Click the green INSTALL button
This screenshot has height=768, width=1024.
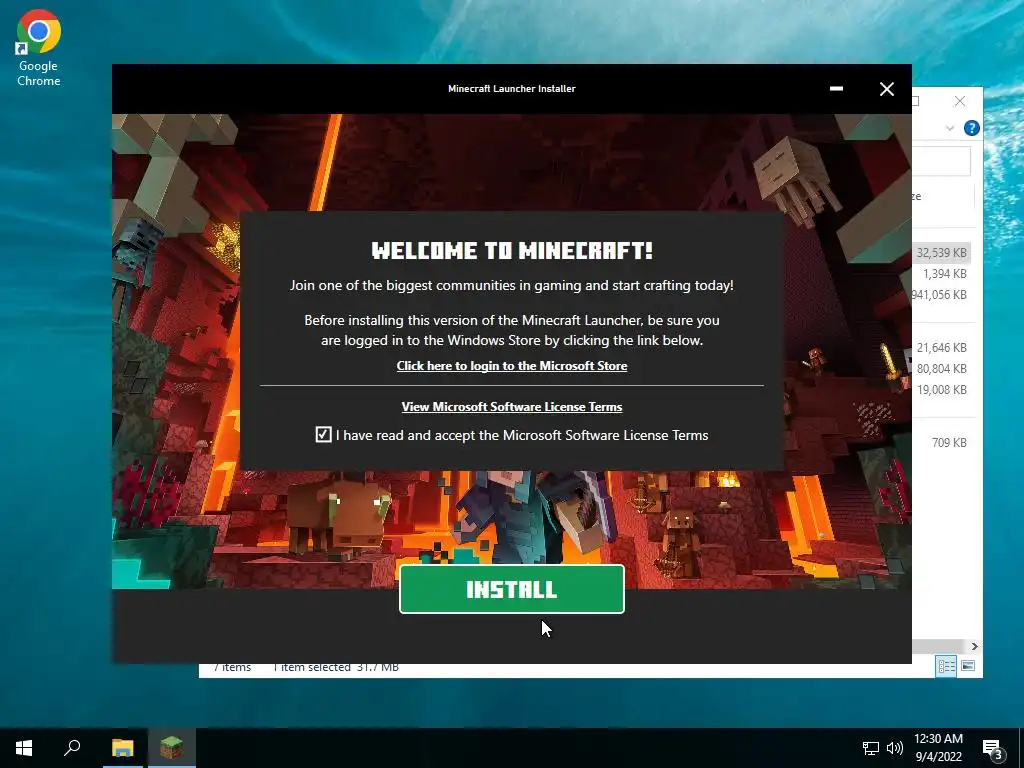511,589
